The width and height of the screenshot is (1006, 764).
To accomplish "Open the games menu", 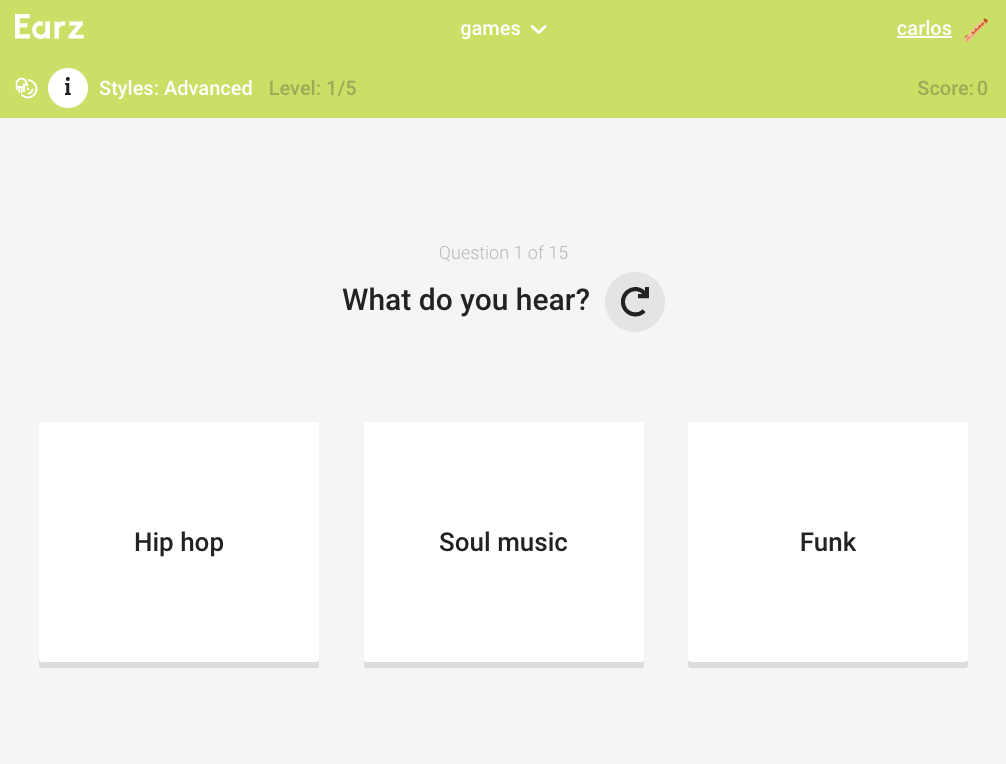I will [x=503, y=29].
